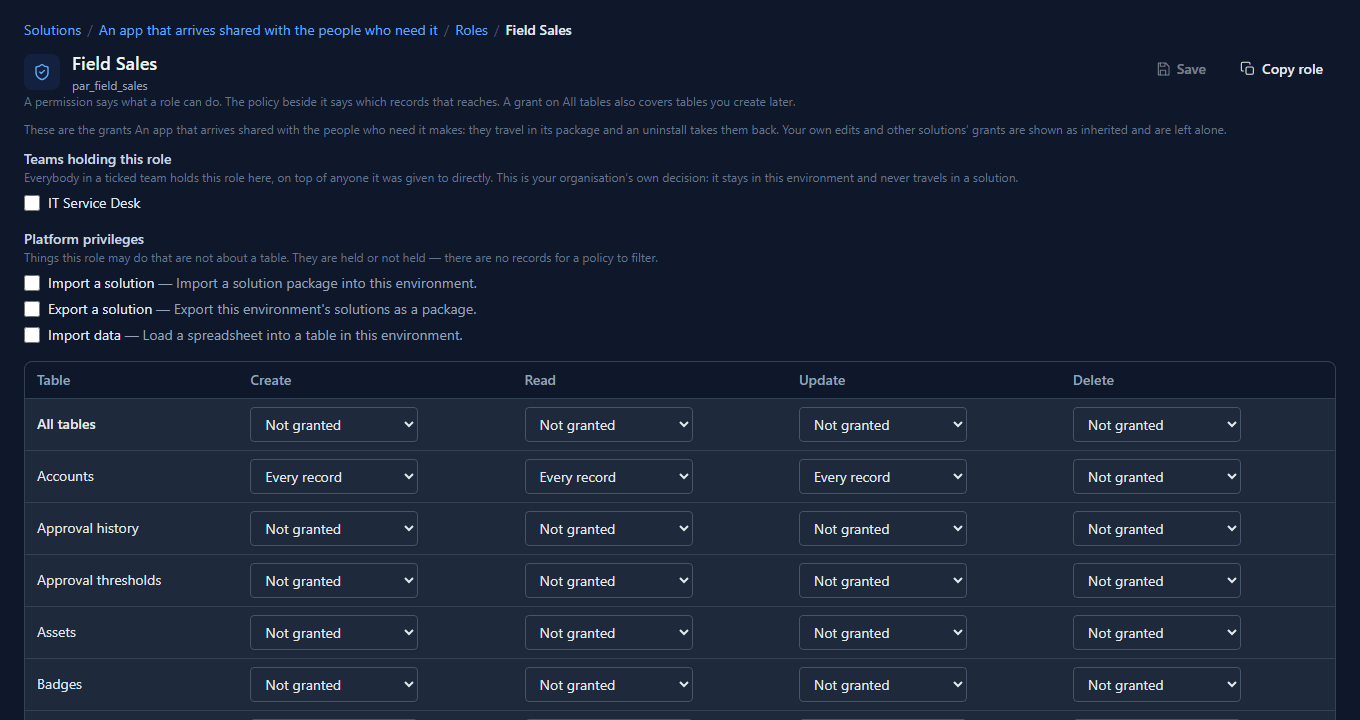Open the Badges Read dropdown
The image size is (1360, 720).
click(x=608, y=685)
